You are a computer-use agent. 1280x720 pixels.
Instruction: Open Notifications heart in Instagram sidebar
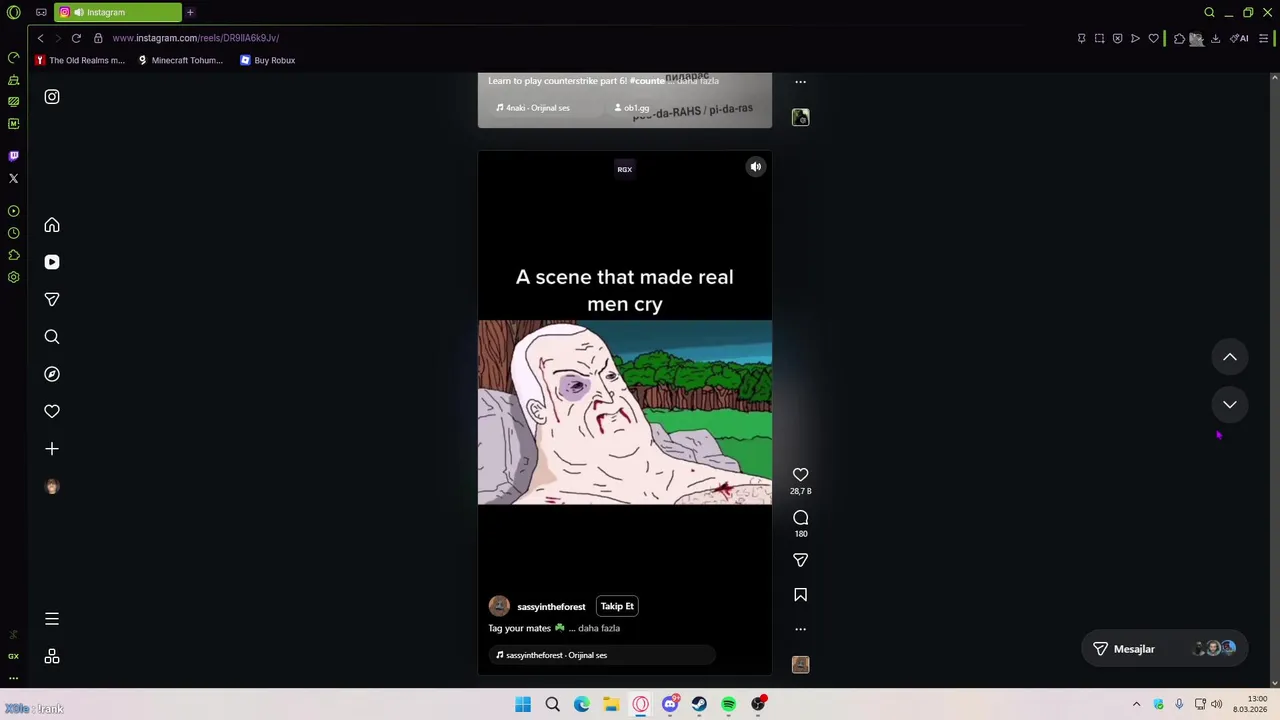(52, 411)
